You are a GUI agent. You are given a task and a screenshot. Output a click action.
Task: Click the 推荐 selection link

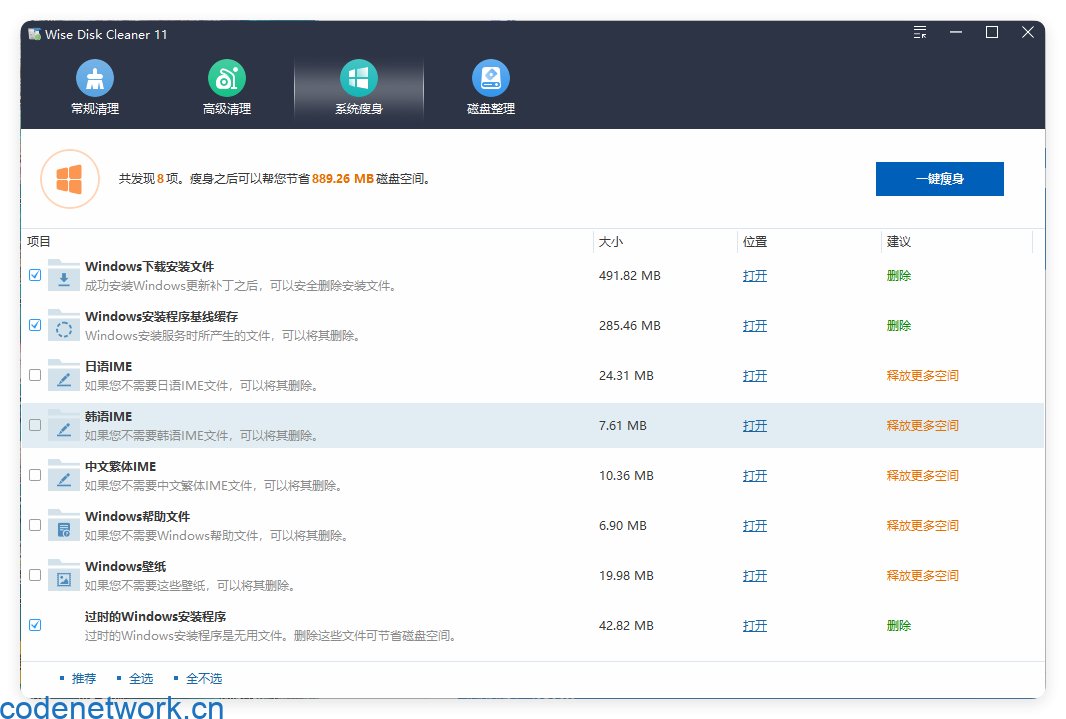click(x=84, y=678)
